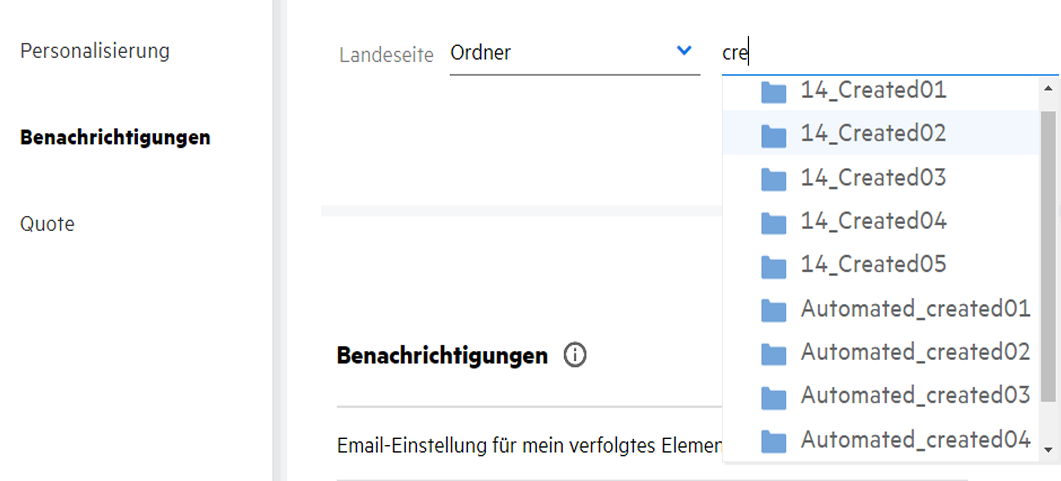Switch to the Benachrichtigungen sidebar section
1061x481 pixels.
[115, 137]
